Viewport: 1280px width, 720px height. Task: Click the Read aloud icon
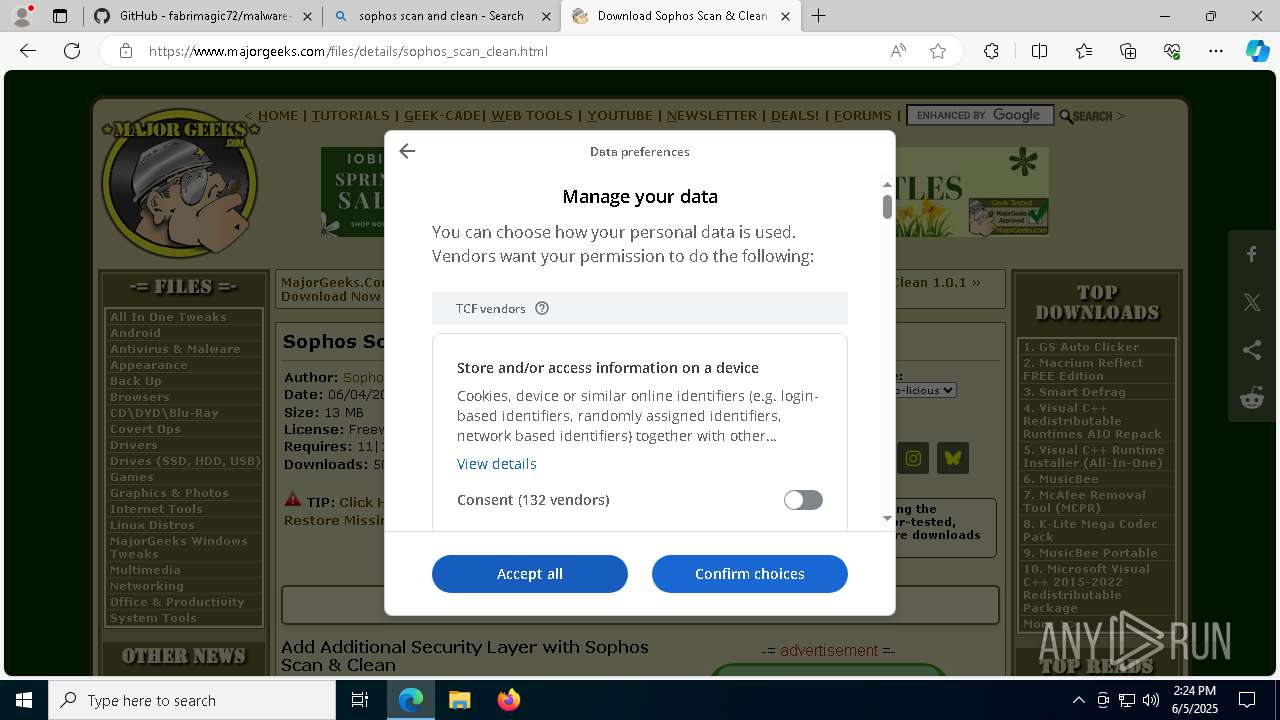click(x=898, y=51)
